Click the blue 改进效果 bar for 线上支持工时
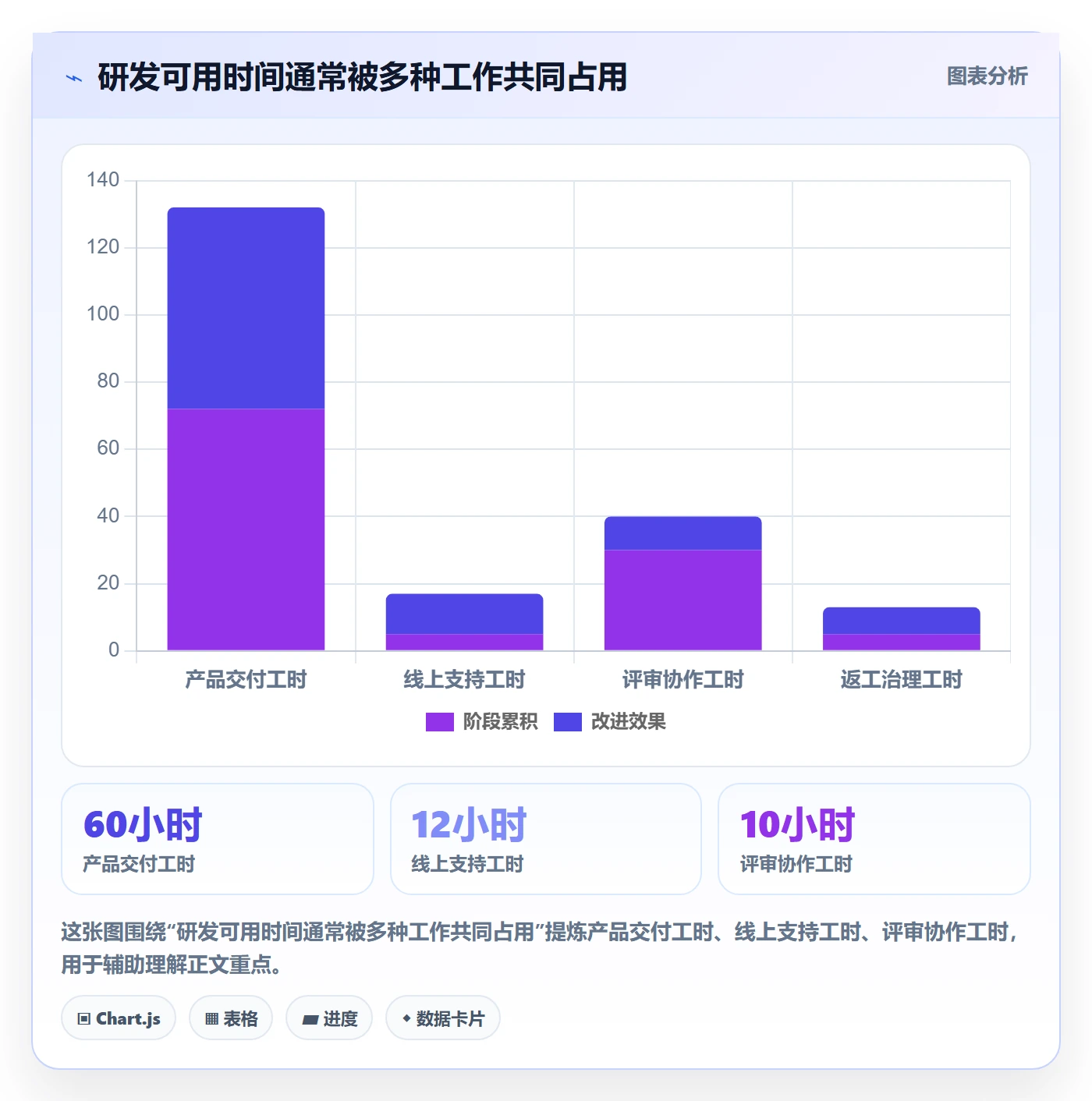This screenshot has width=1092, height=1101. (464, 614)
